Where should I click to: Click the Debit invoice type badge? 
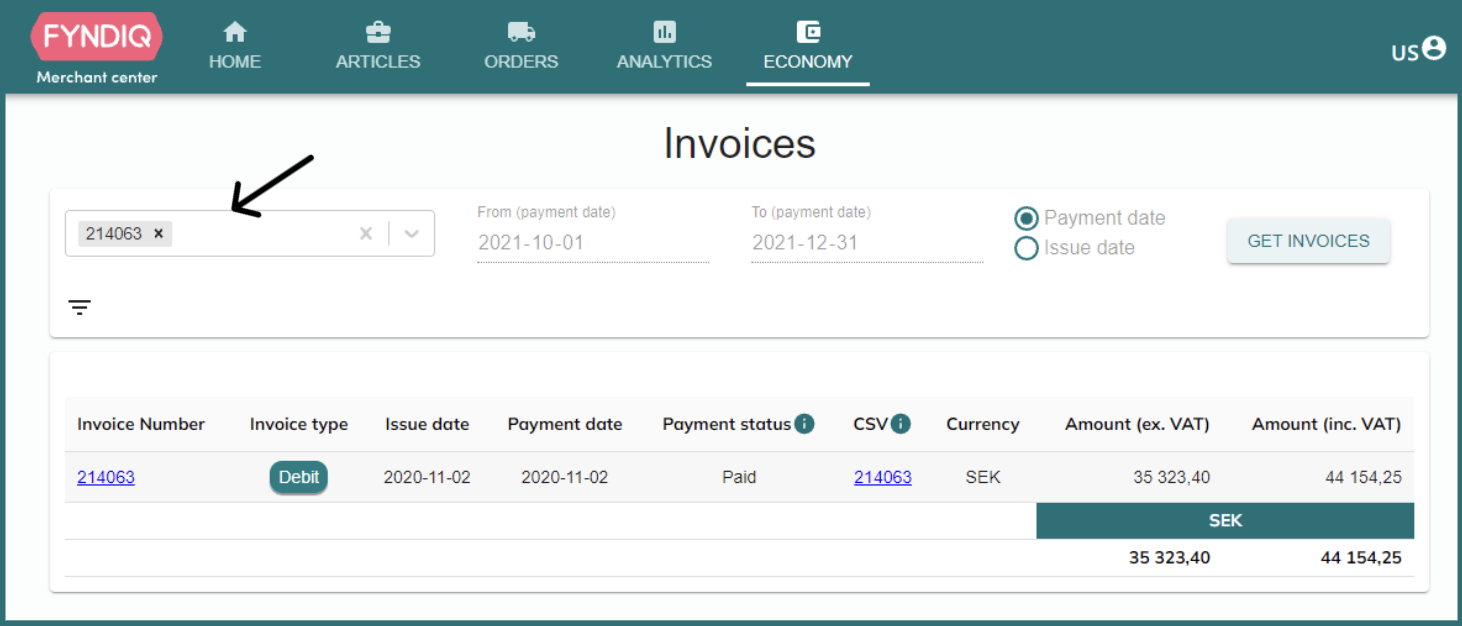coord(299,477)
